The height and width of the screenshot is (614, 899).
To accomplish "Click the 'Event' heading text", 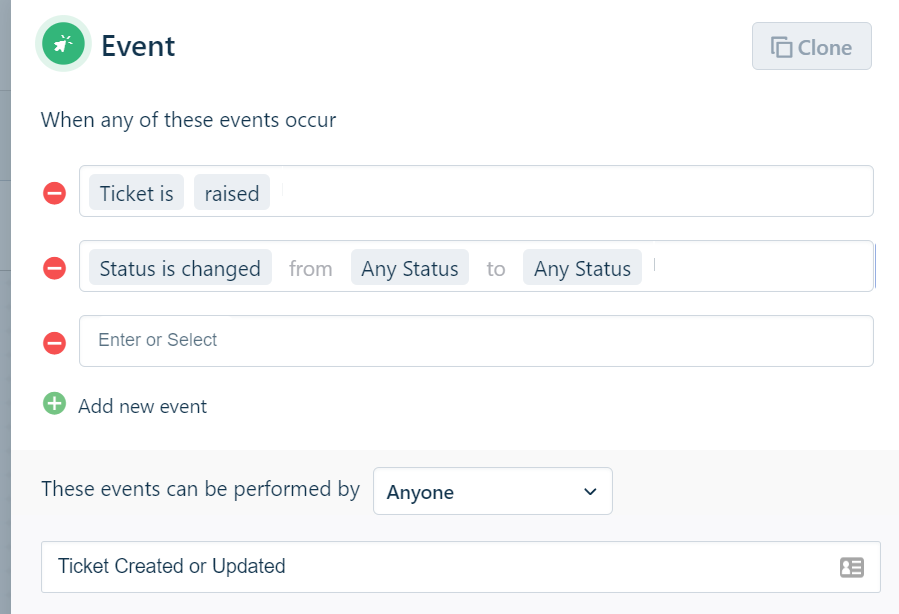I will [138, 46].
